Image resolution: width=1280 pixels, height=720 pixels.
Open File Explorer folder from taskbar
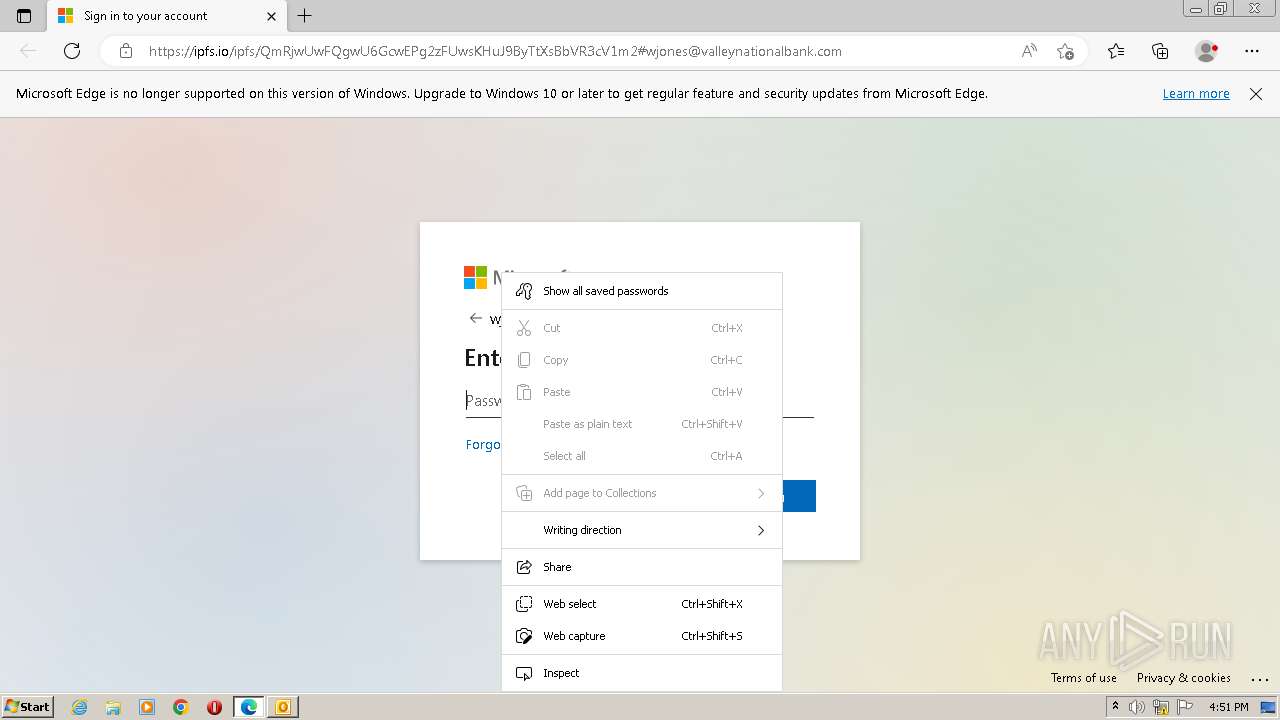113,707
